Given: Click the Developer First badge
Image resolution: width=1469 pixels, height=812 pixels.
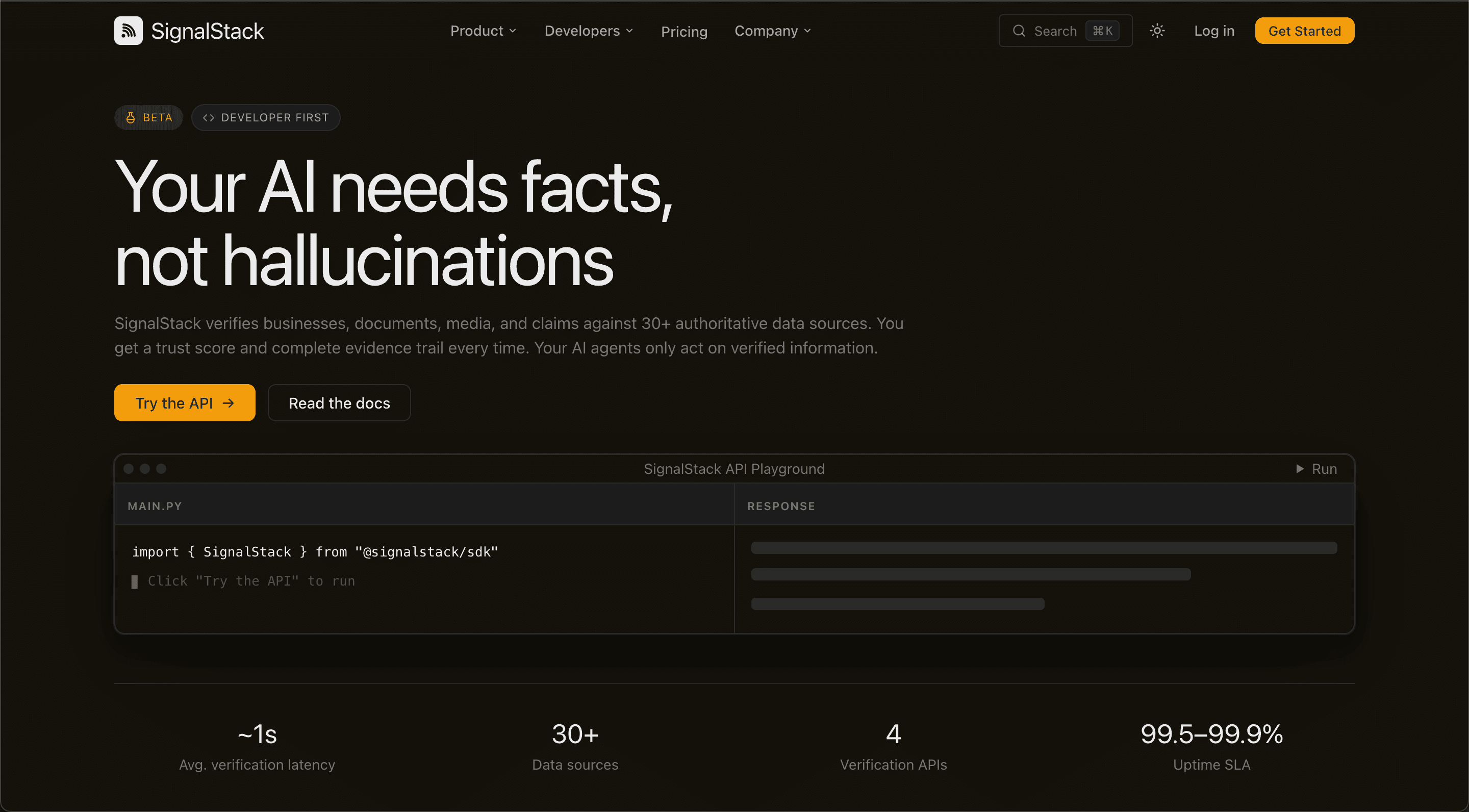Looking at the screenshot, I should (266, 117).
